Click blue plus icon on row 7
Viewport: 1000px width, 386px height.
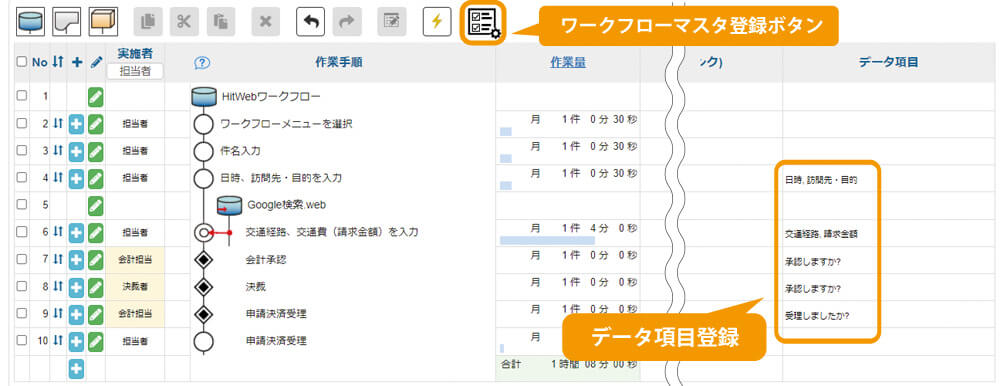click(x=77, y=260)
